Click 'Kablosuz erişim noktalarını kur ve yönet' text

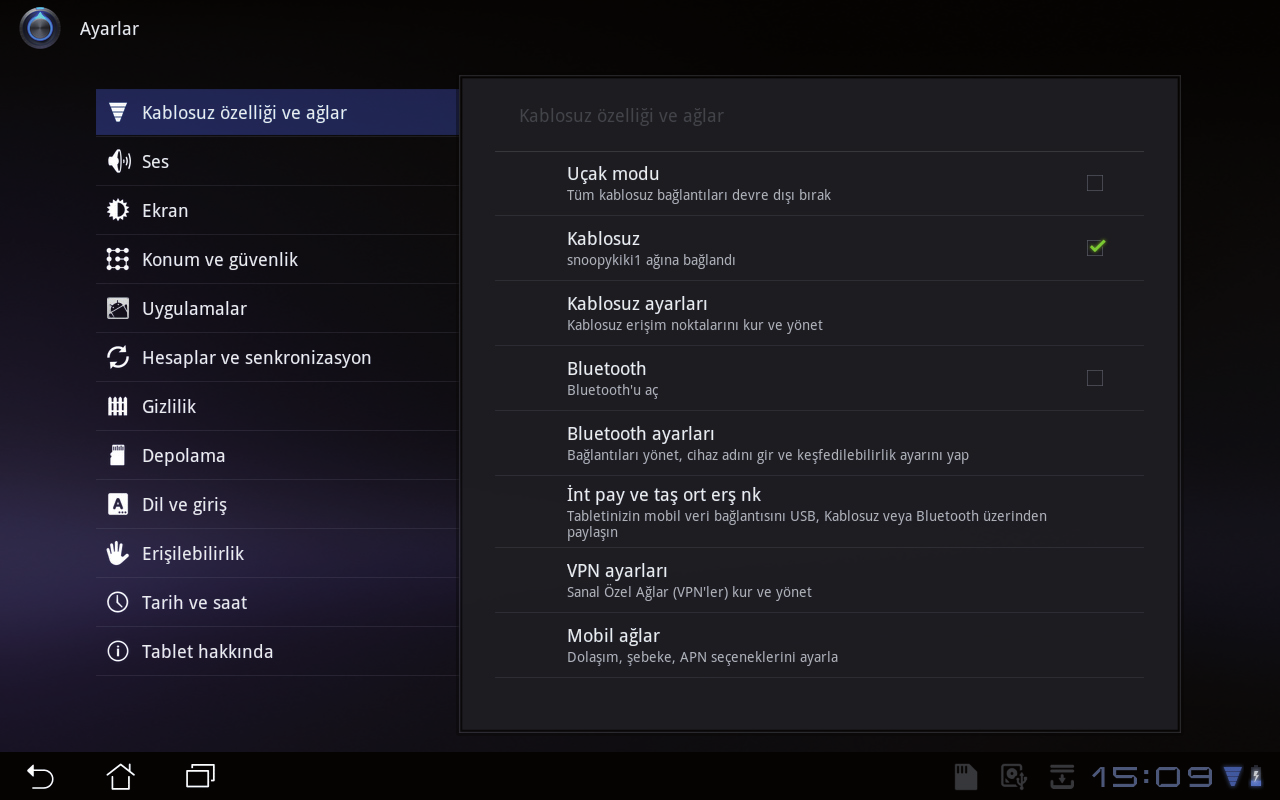pos(695,325)
